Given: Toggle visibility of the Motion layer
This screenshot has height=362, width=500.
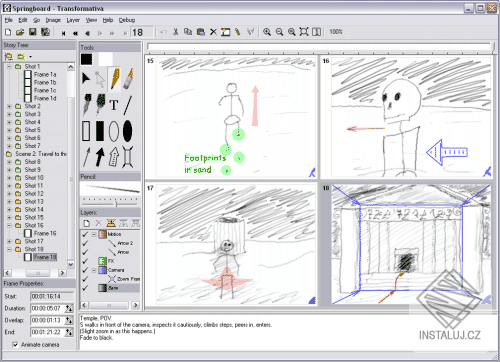Looking at the screenshot, I should pos(85,234).
